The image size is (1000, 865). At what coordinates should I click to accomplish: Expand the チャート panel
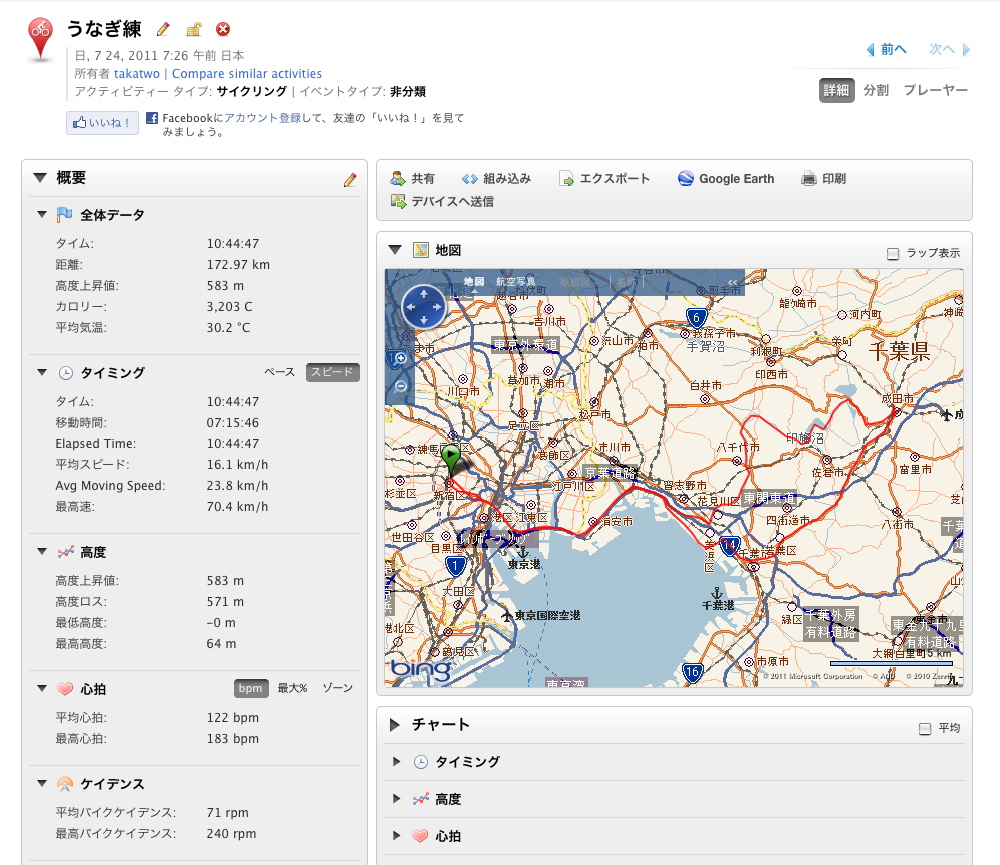[395, 725]
